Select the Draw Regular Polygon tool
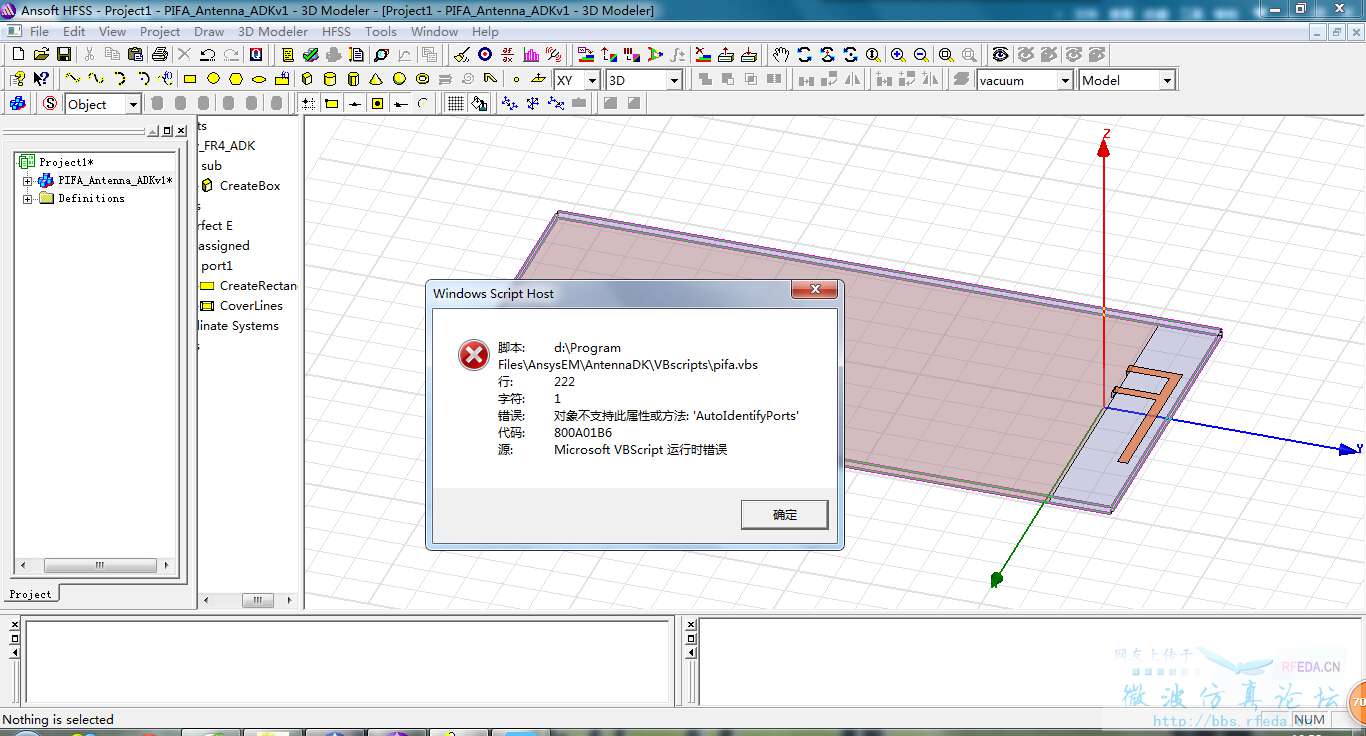1366x736 pixels. point(236,79)
